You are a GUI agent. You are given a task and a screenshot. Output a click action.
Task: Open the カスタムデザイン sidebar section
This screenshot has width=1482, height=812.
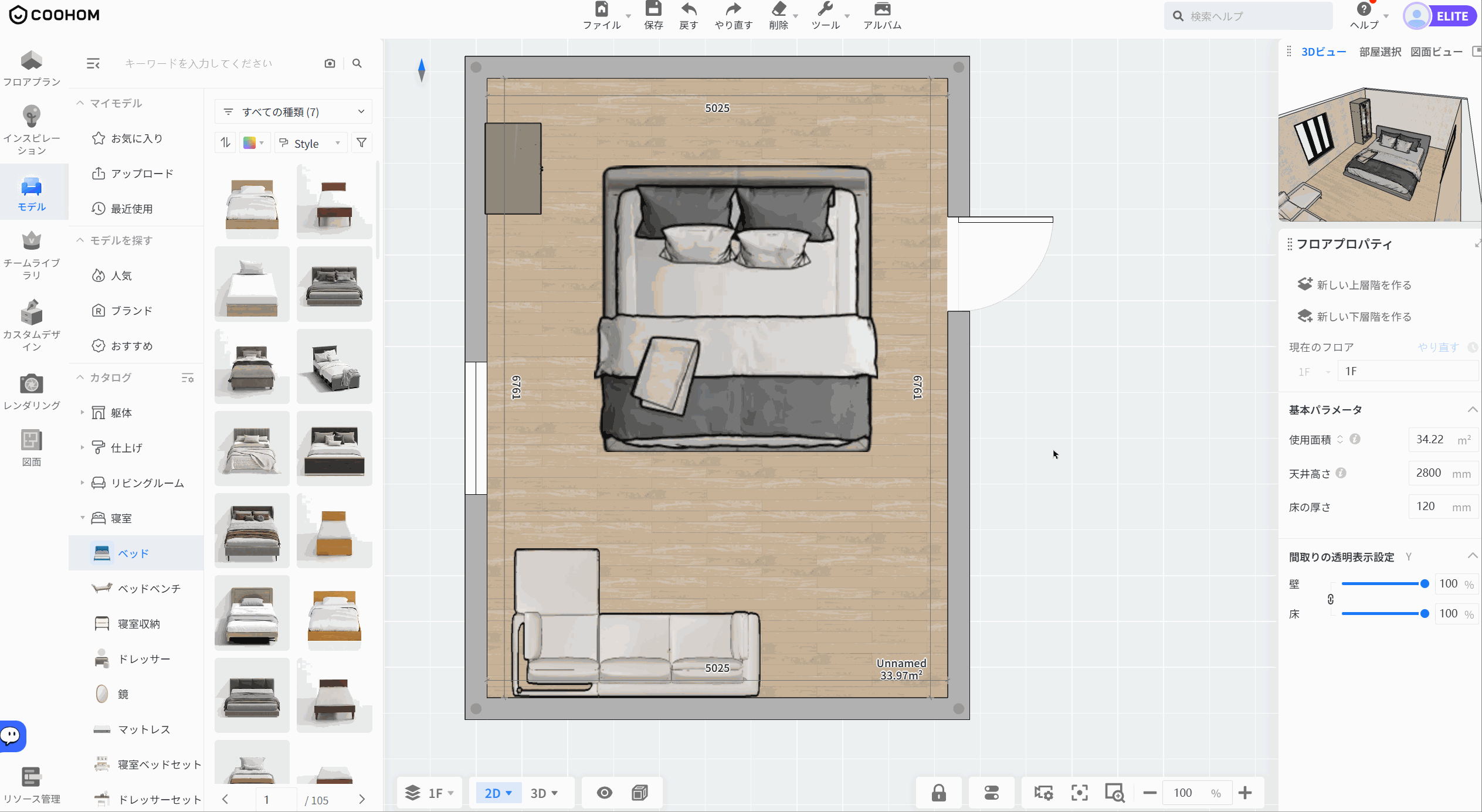[32, 326]
